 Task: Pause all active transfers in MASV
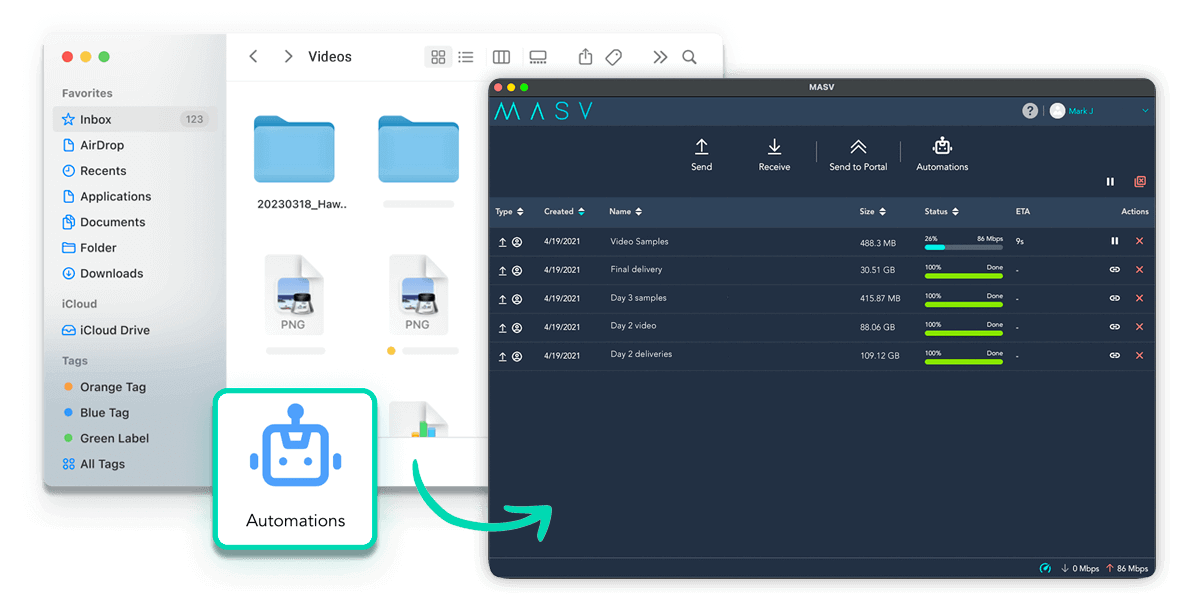(x=1110, y=182)
